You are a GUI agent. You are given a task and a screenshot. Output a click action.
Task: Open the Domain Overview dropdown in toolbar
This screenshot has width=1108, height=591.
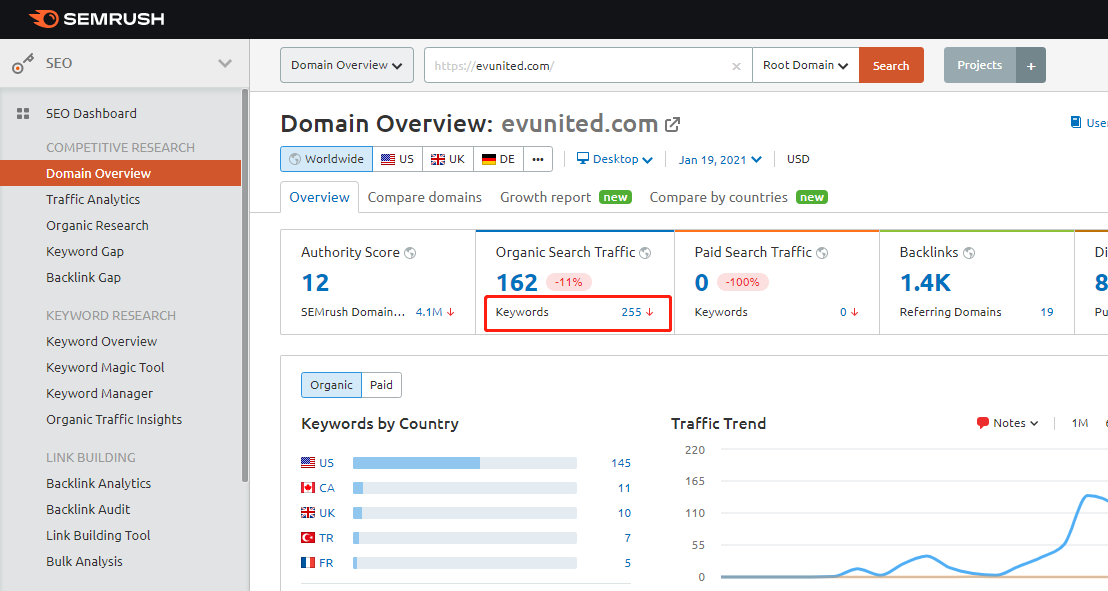pyautogui.click(x=346, y=65)
